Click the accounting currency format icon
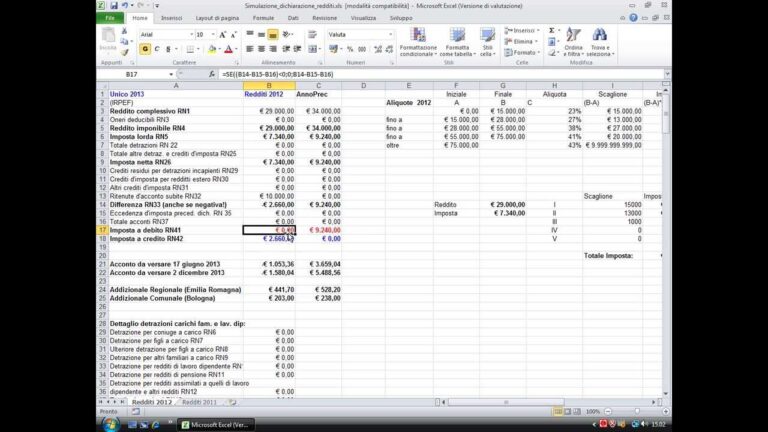Viewport: 768px width, 432px height. click(x=333, y=49)
